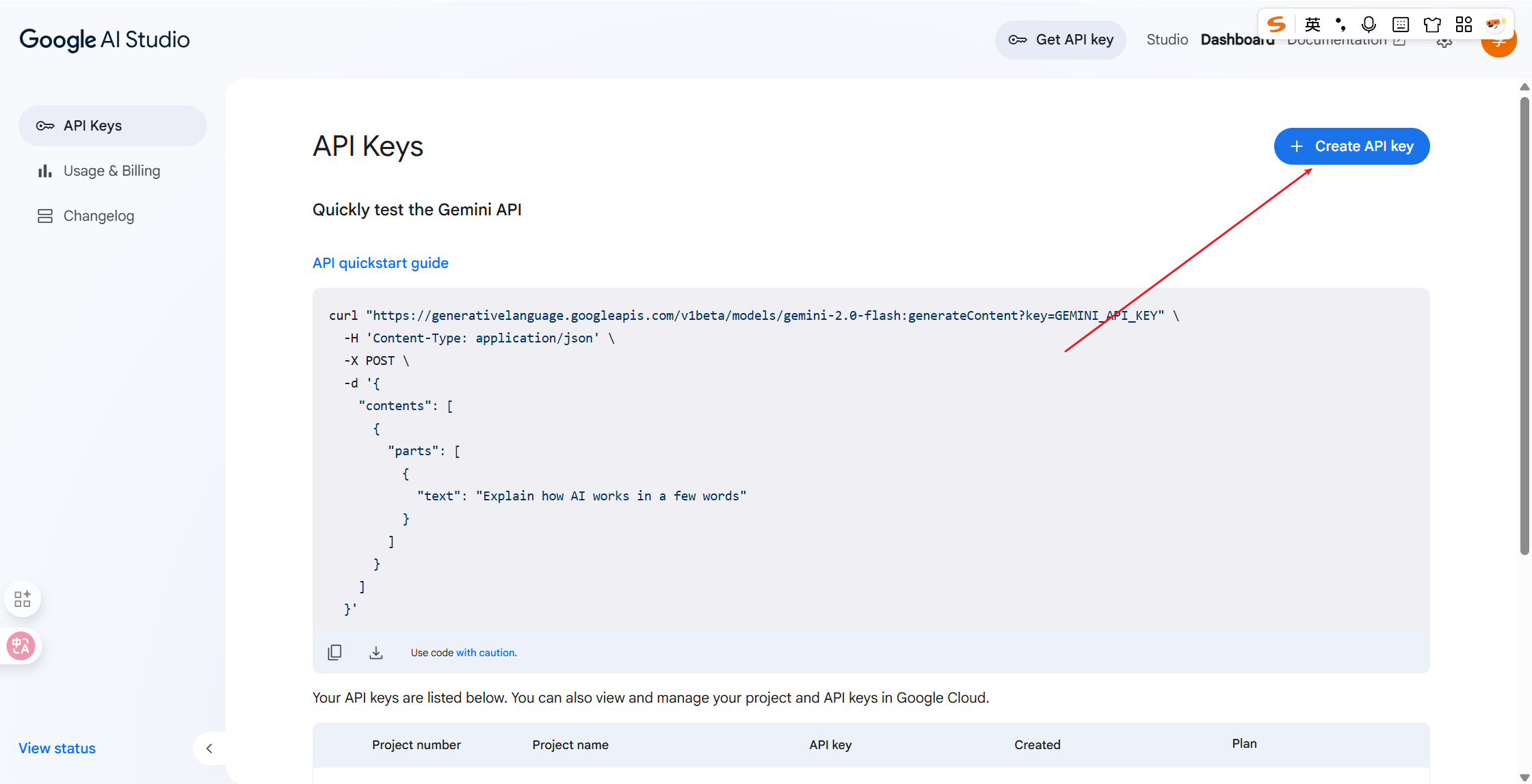Collapse the left sidebar with the chevron
The height and width of the screenshot is (784, 1532).
pos(209,748)
